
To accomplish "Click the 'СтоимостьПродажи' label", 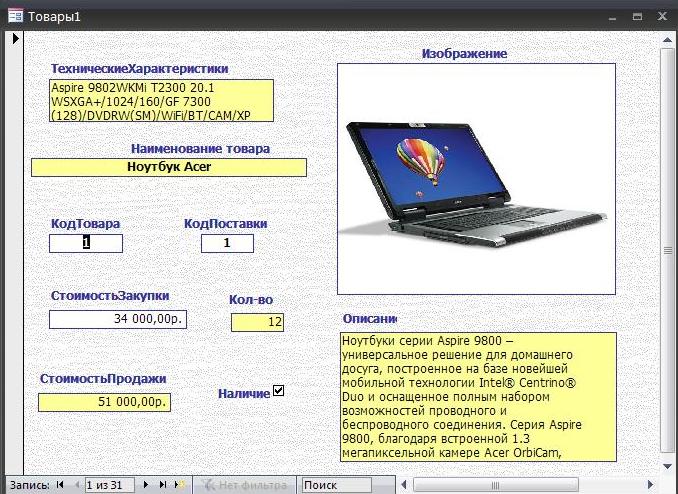I will (103, 379).
